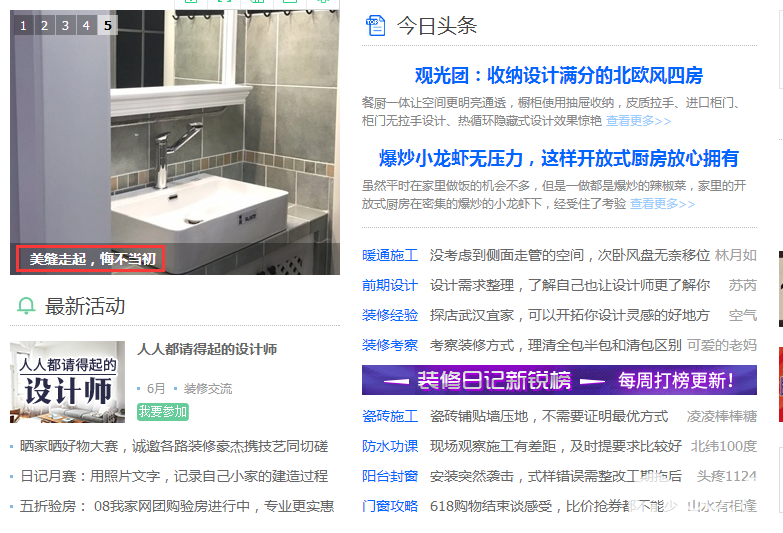This screenshot has height=533, width=783.
Task: Open the 暖通施工 category link
Action: coord(390,255)
